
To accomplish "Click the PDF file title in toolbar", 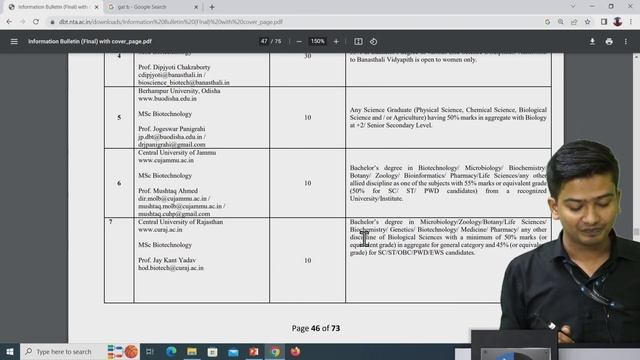I will coord(90,42).
